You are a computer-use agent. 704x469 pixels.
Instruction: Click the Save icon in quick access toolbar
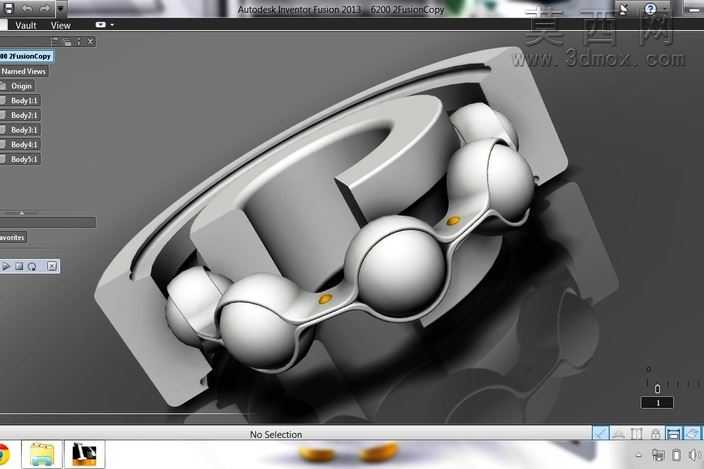tap(9, 8)
